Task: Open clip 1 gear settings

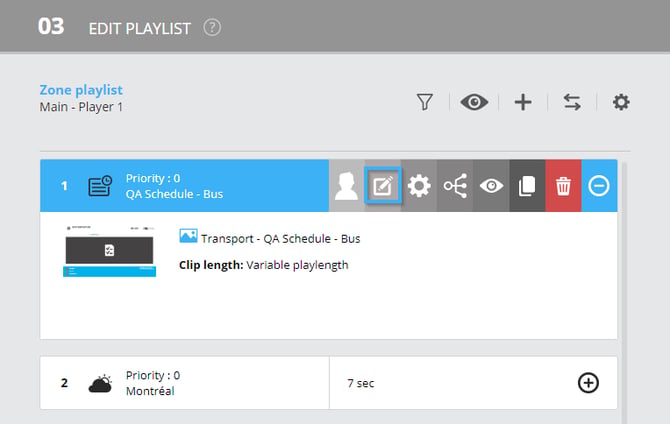Action: click(x=419, y=186)
